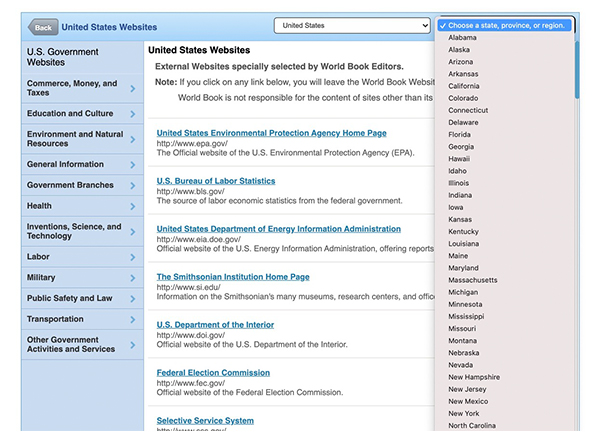This screenshot has width=600, height=432.
Task: Expand Labor category chevron
Action: tap(133, 257)
